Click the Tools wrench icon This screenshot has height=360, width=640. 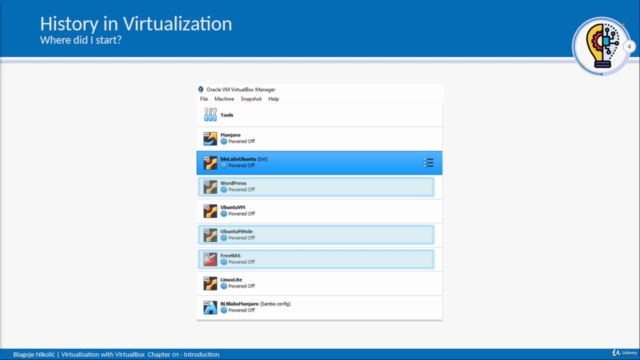pos(210,115)
